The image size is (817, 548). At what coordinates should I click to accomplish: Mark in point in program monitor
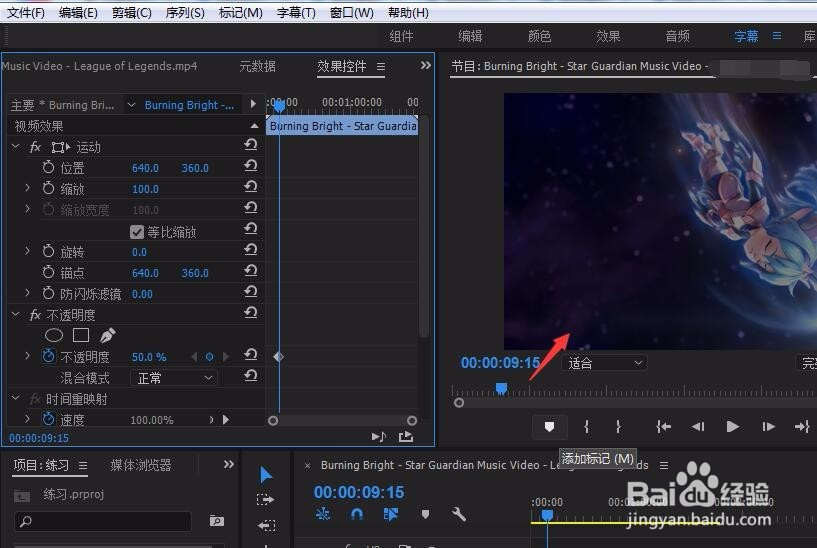587,427
